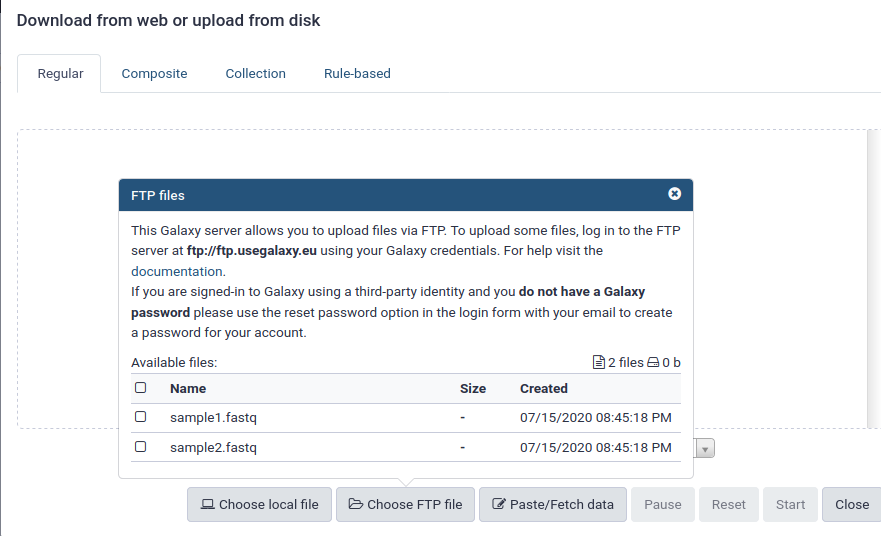
Task: Click the open folder icon on Choose FTP file
Action: click(356, 504)
